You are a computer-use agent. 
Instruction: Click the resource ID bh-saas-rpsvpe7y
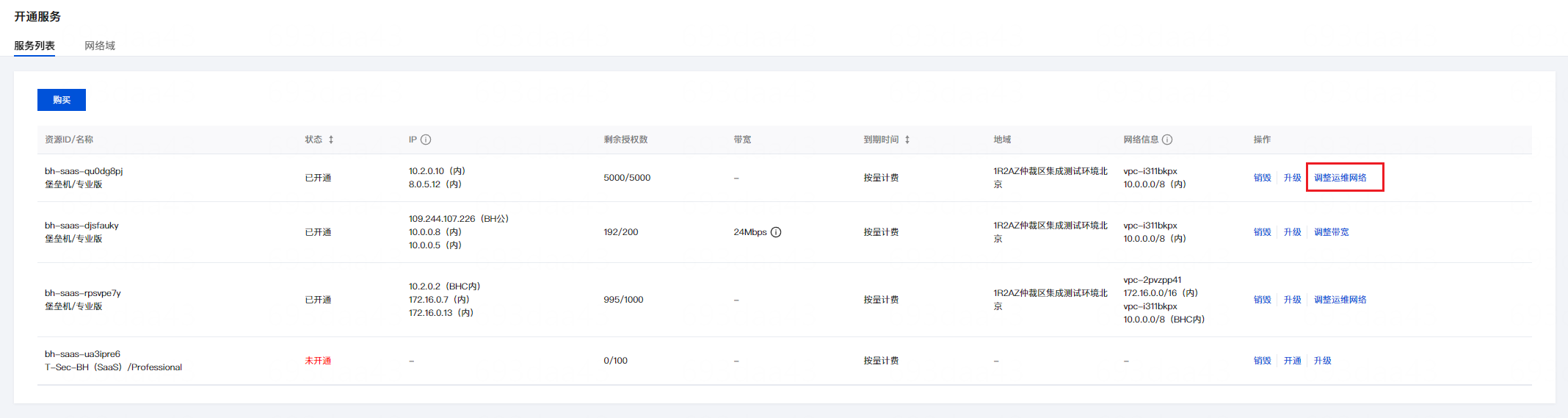point(83,293)
